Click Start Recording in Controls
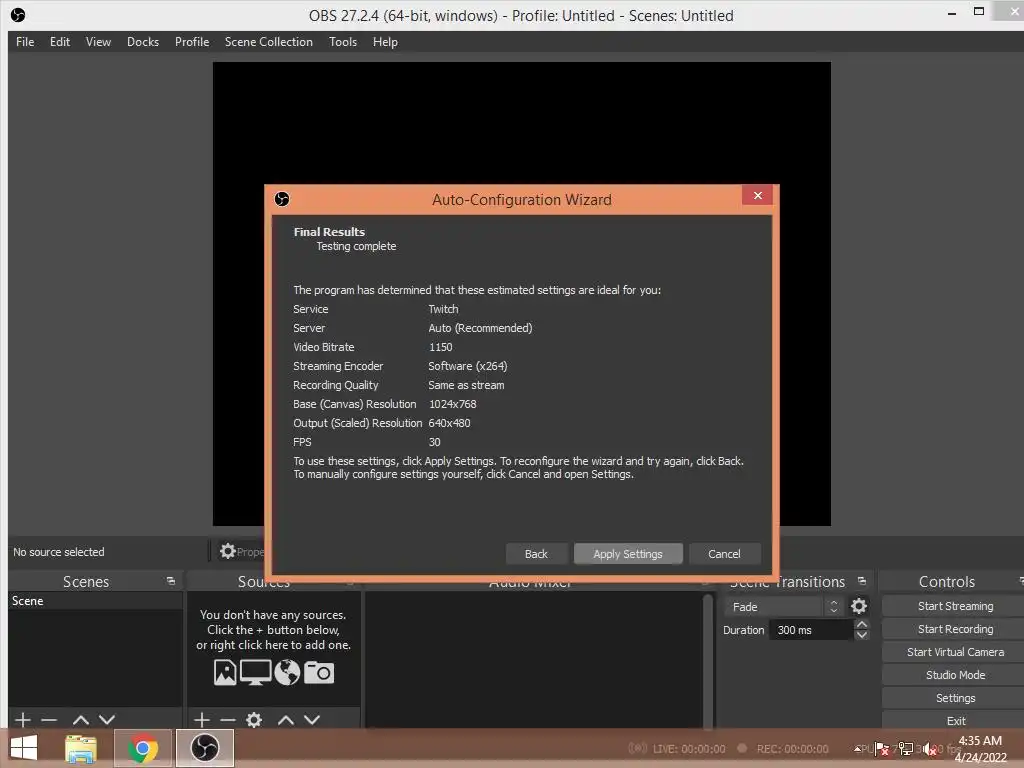 [955, 629]
